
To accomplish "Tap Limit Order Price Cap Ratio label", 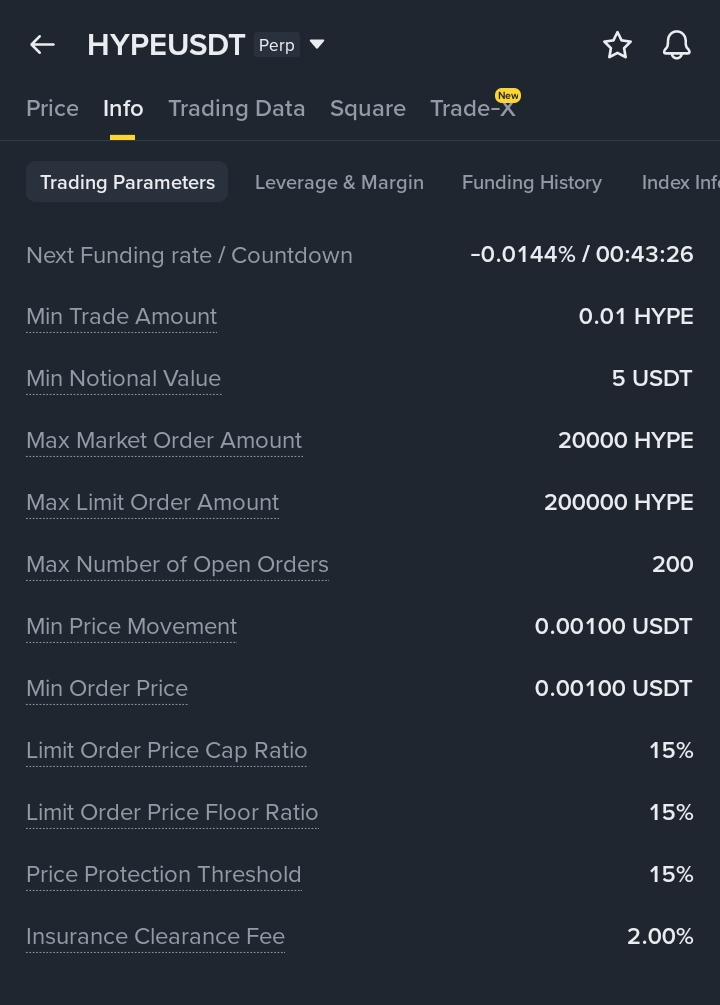I will pyautogui.click(x=166, y=751).
